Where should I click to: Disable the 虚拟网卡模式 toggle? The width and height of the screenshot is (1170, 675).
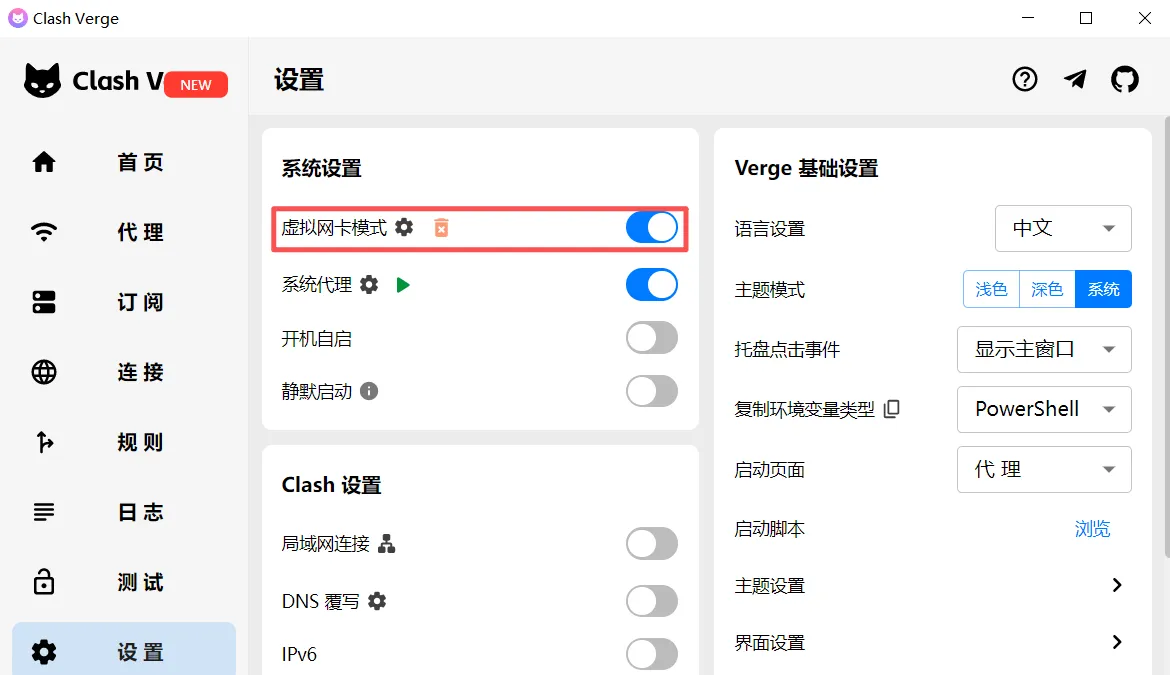coord(651,227)
